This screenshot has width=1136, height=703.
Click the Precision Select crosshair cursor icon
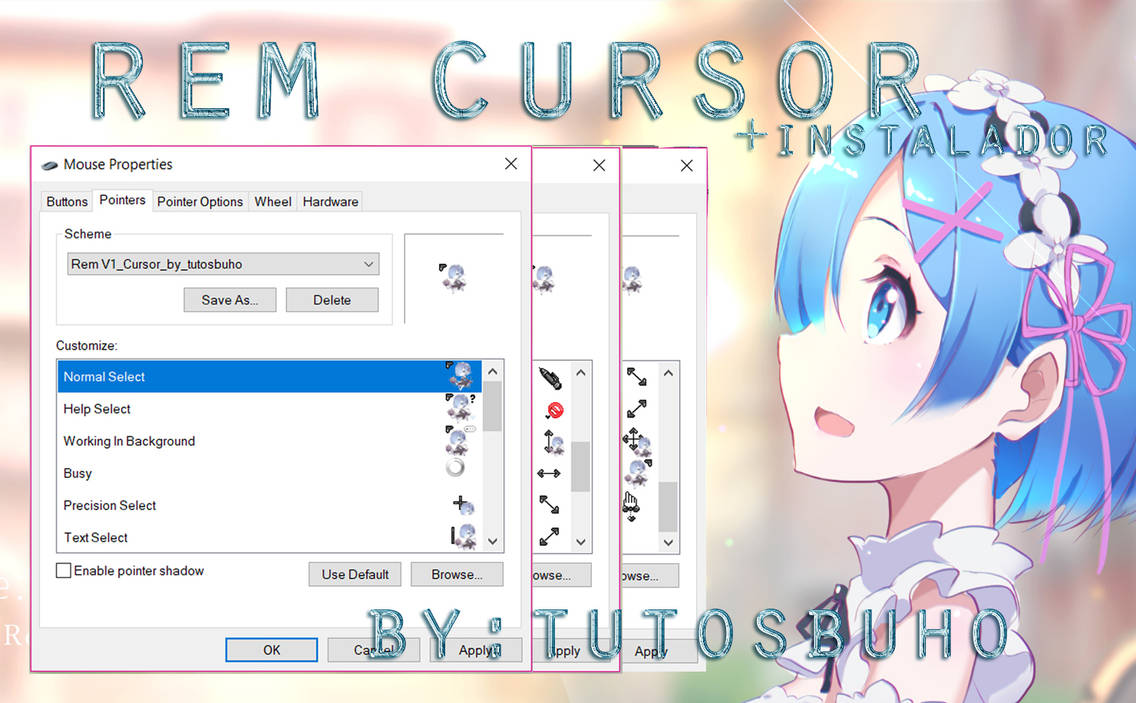(x=462, y=504)
